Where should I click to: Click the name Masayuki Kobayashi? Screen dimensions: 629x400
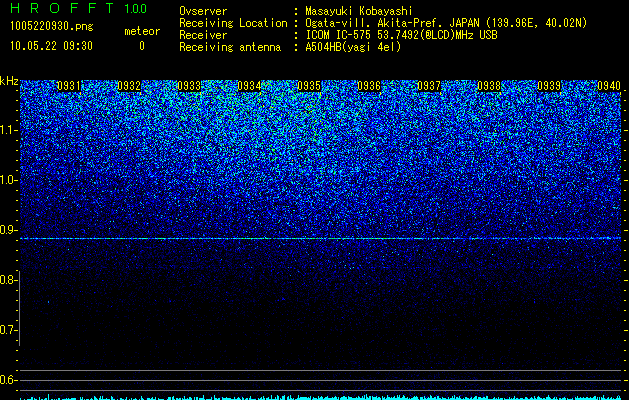[x=359, y=11]
